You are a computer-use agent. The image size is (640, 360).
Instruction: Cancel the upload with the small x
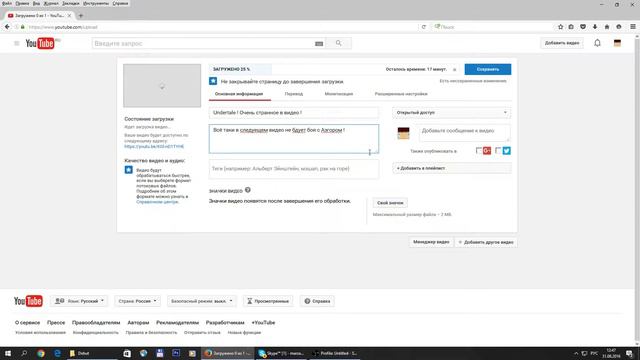coord(454,70)
